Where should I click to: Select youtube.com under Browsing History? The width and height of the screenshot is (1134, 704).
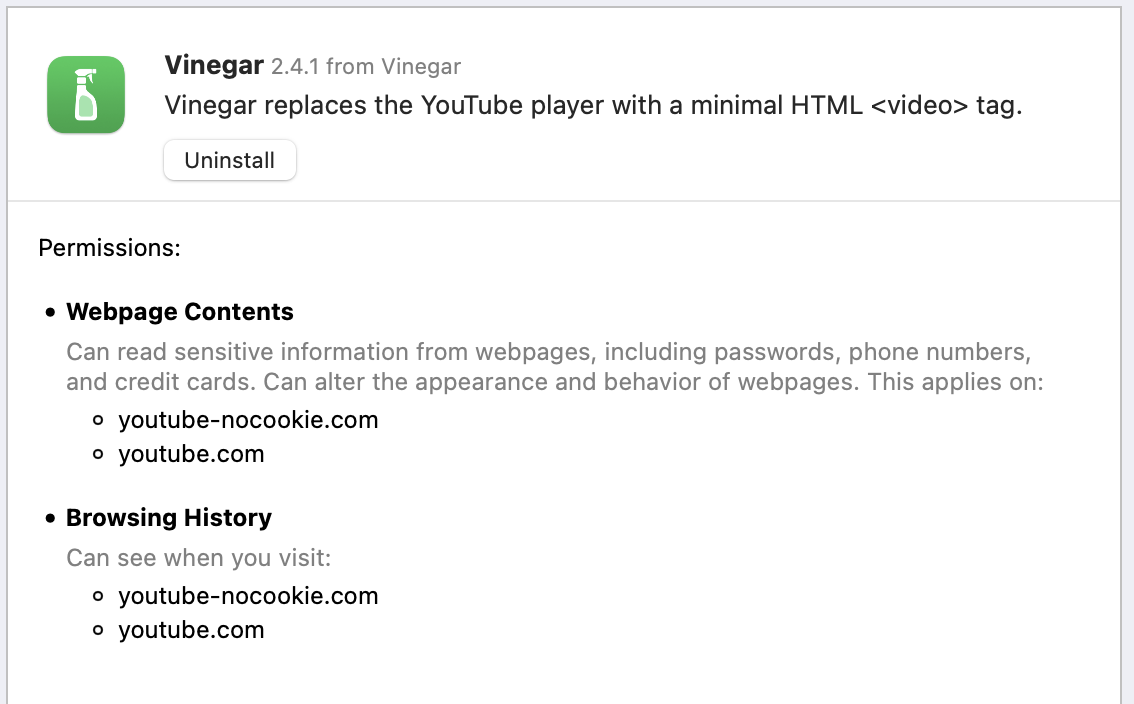(191, 630)
